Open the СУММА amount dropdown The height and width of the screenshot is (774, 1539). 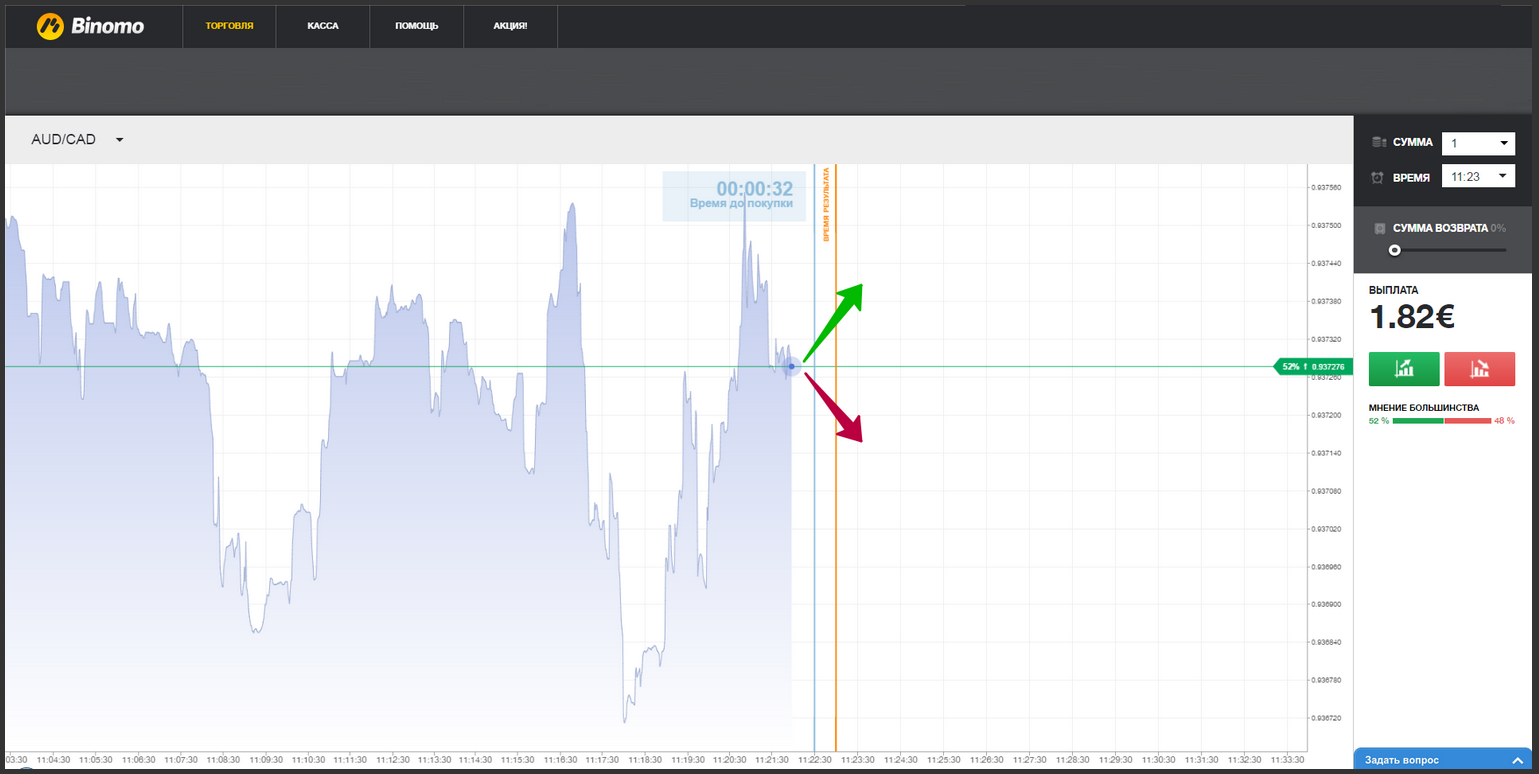1478,143
